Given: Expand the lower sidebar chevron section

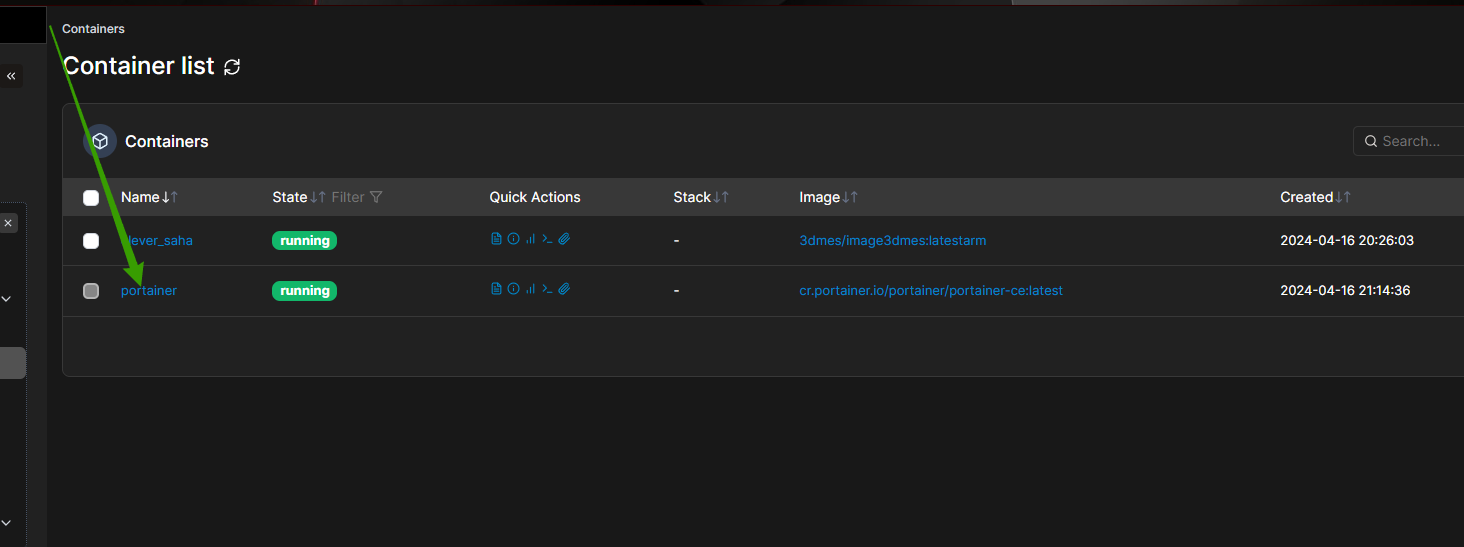Looking at the screenshot, I should click(6, 522).
